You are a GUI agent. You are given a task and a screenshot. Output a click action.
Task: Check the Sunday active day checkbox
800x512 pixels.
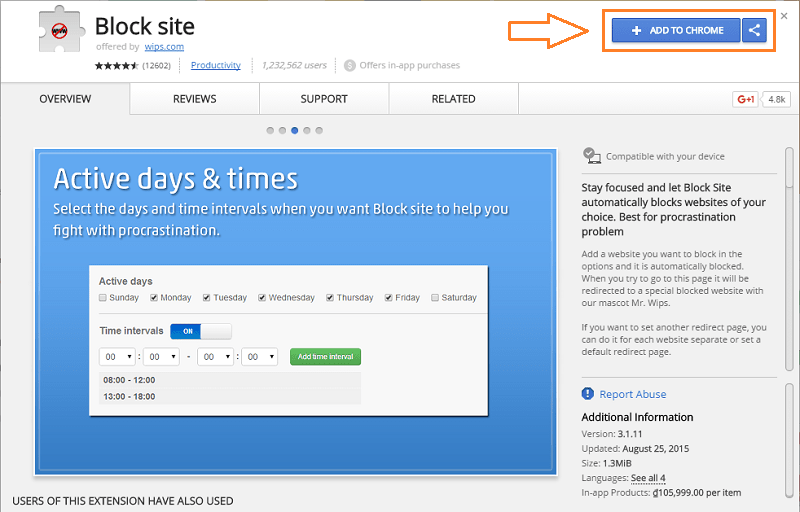[103, 298]
